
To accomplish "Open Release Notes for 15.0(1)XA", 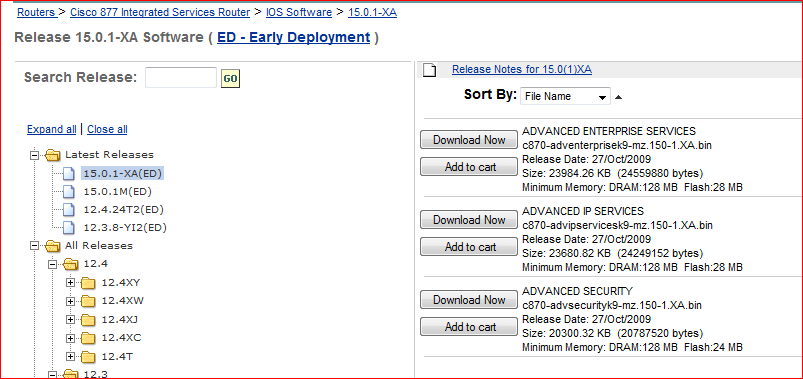I will [522, 70].
